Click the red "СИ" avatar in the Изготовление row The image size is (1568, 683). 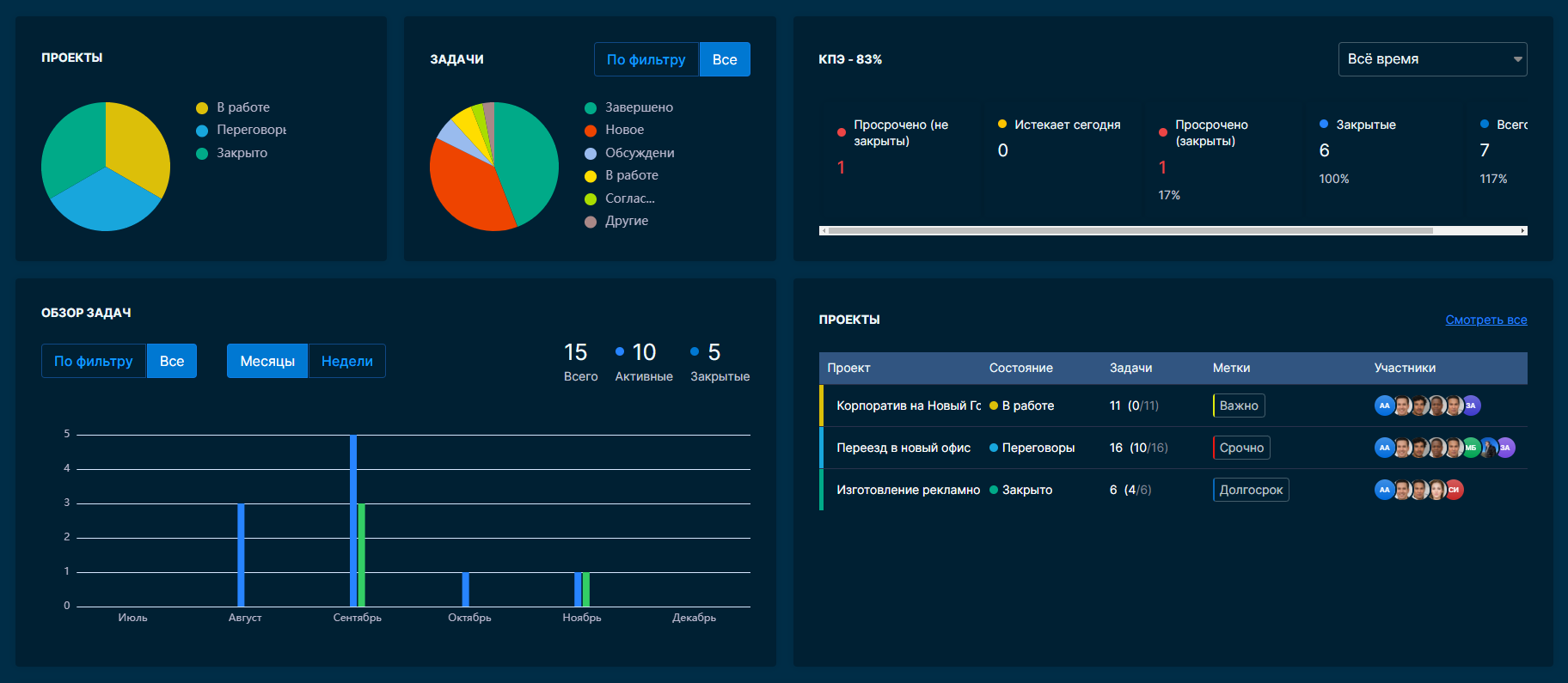(x=1454, y=490)
